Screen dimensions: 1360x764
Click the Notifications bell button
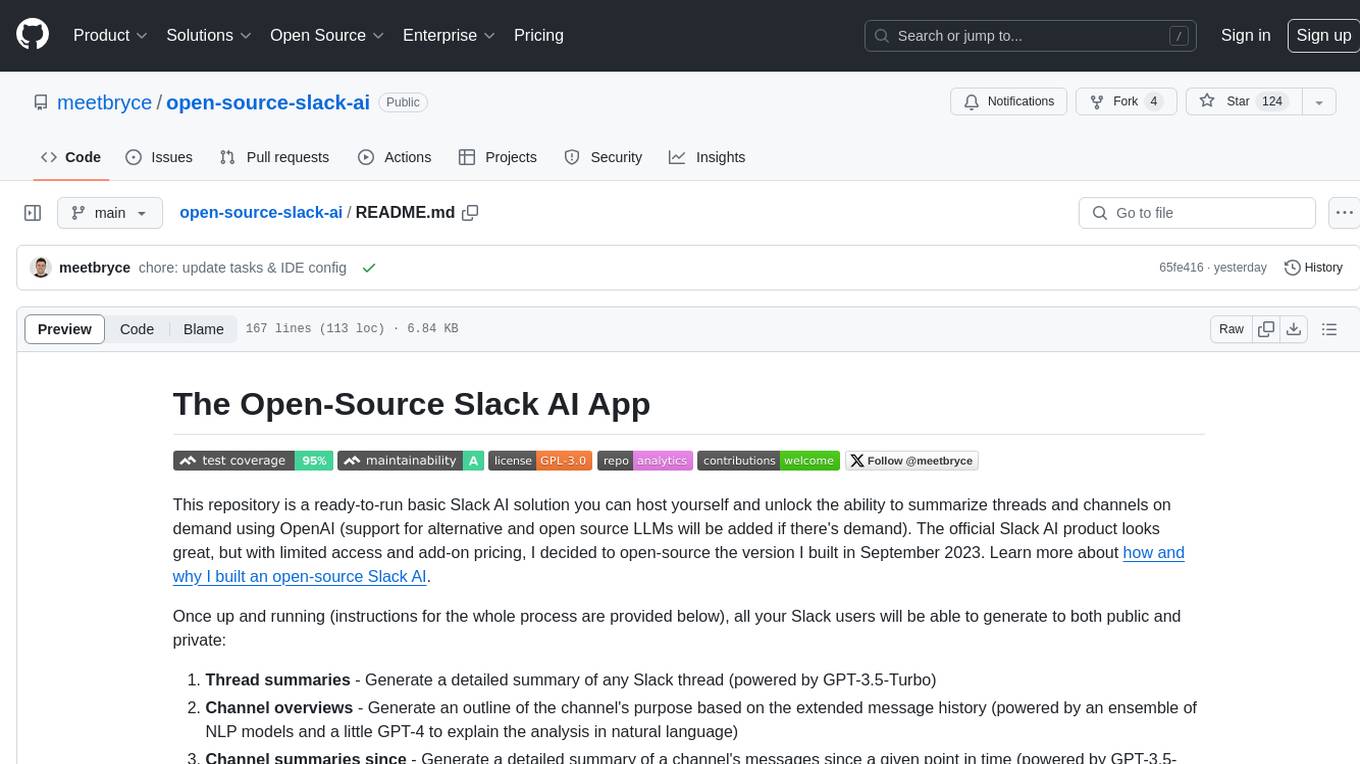tap(1008, 102)
